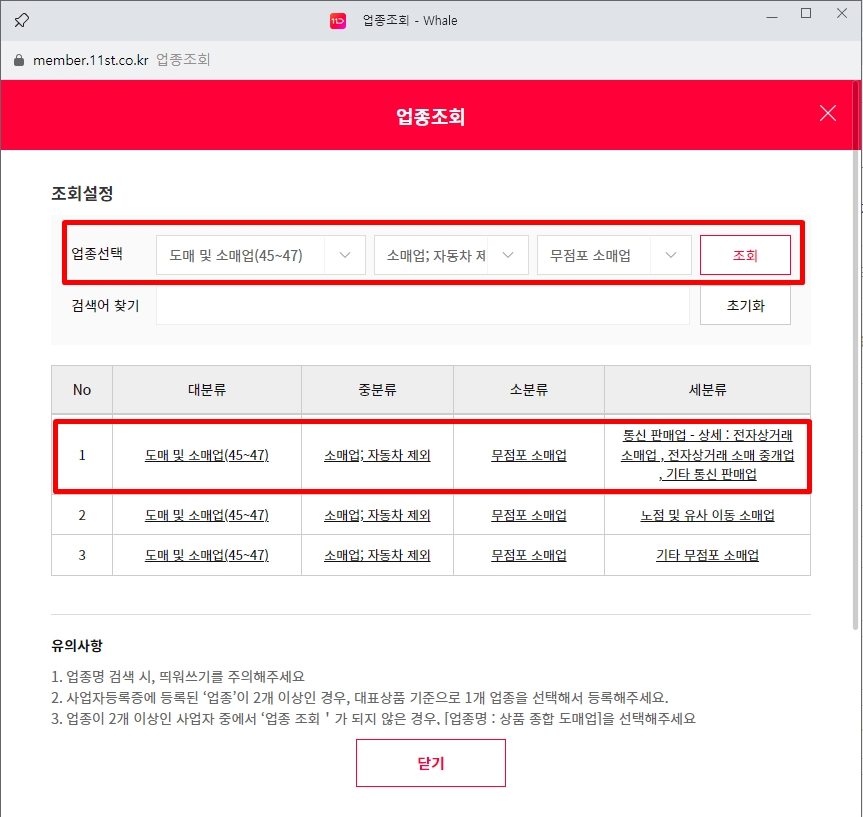The image size is (863, 817).
Task: Click the 유의사항 heading
Action: click(77, 645)
